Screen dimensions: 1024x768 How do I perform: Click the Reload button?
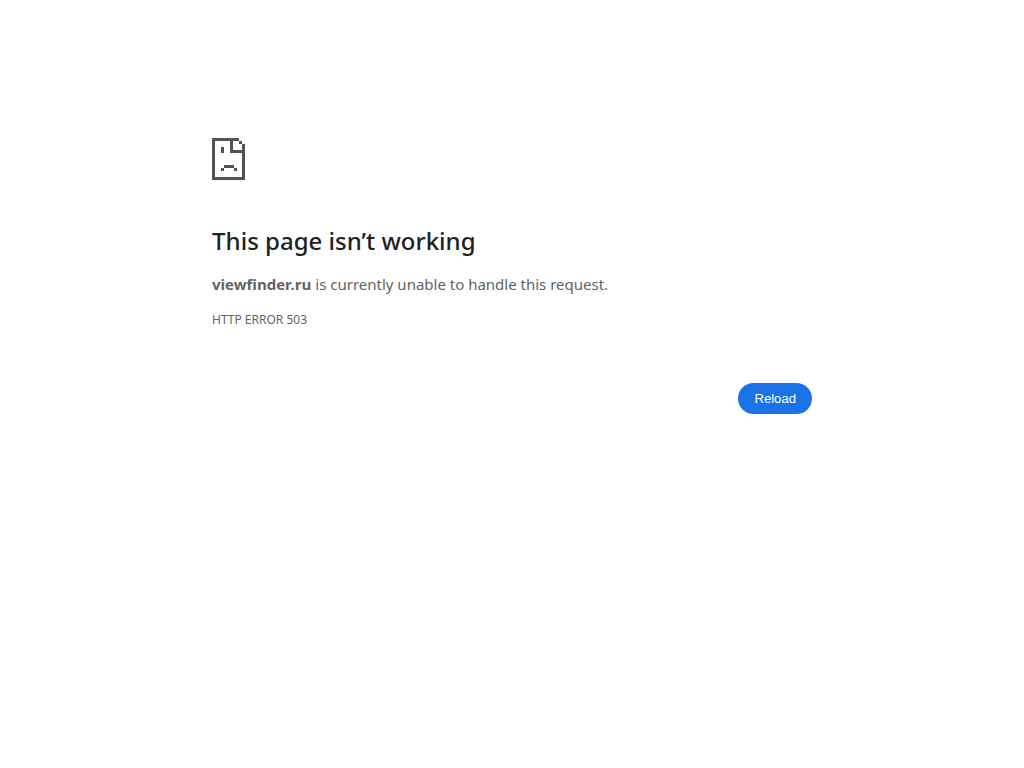[x=775, y=398]
